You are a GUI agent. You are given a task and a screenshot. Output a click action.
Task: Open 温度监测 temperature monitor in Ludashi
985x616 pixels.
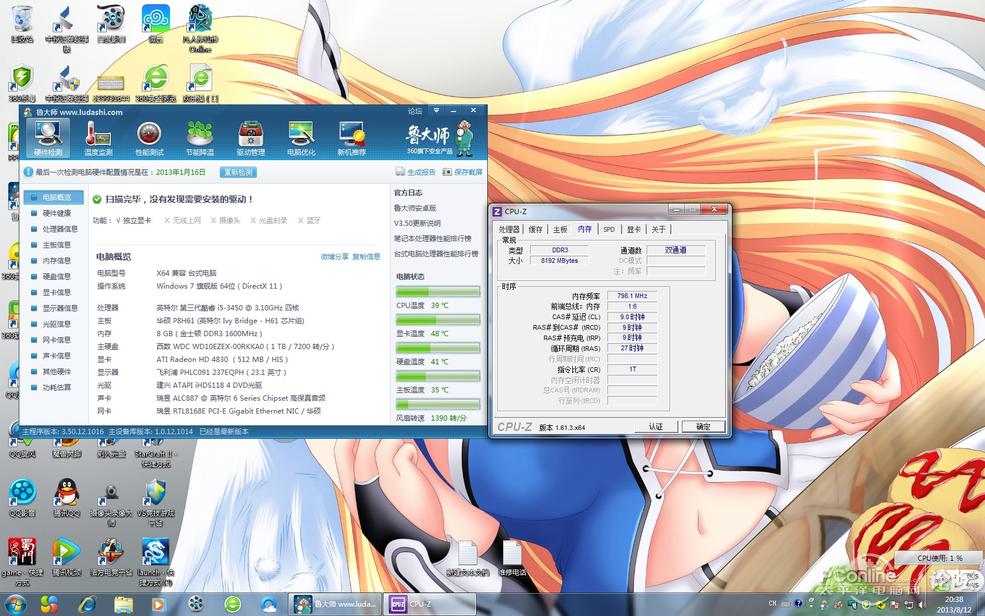[x=98, y=138]
